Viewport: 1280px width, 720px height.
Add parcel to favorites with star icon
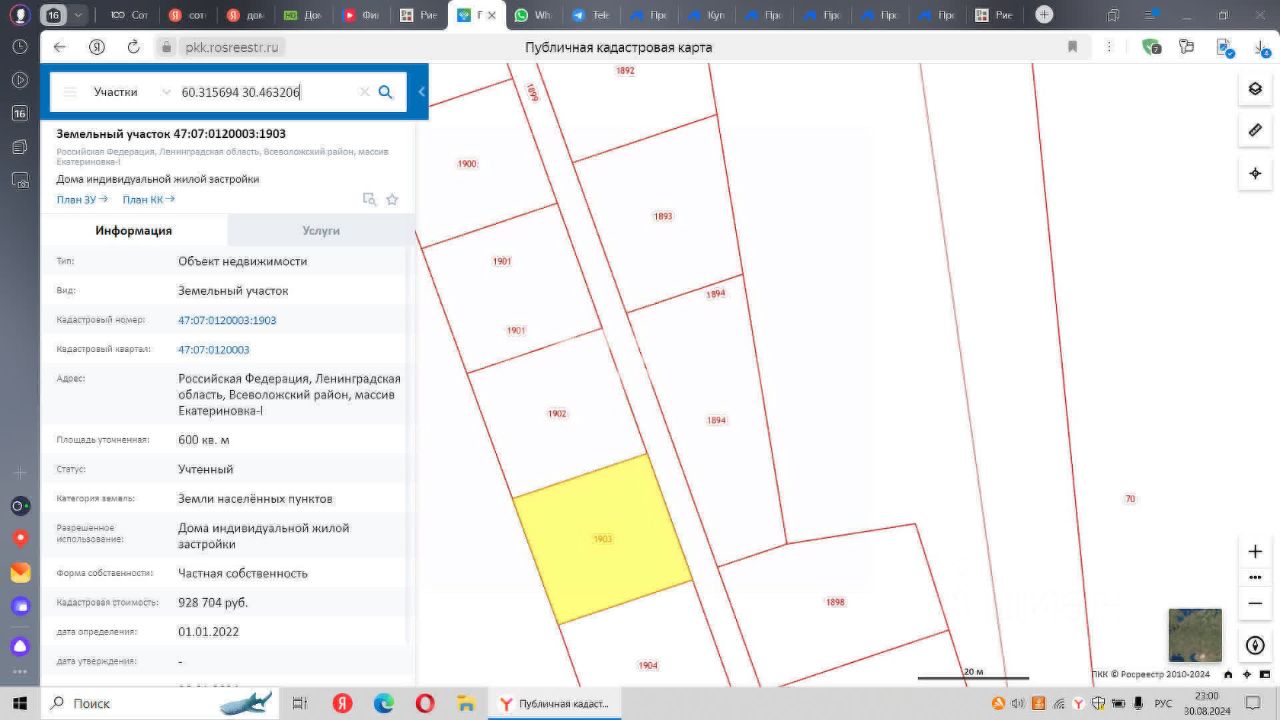pyautogui.click(x=392, y=200)
